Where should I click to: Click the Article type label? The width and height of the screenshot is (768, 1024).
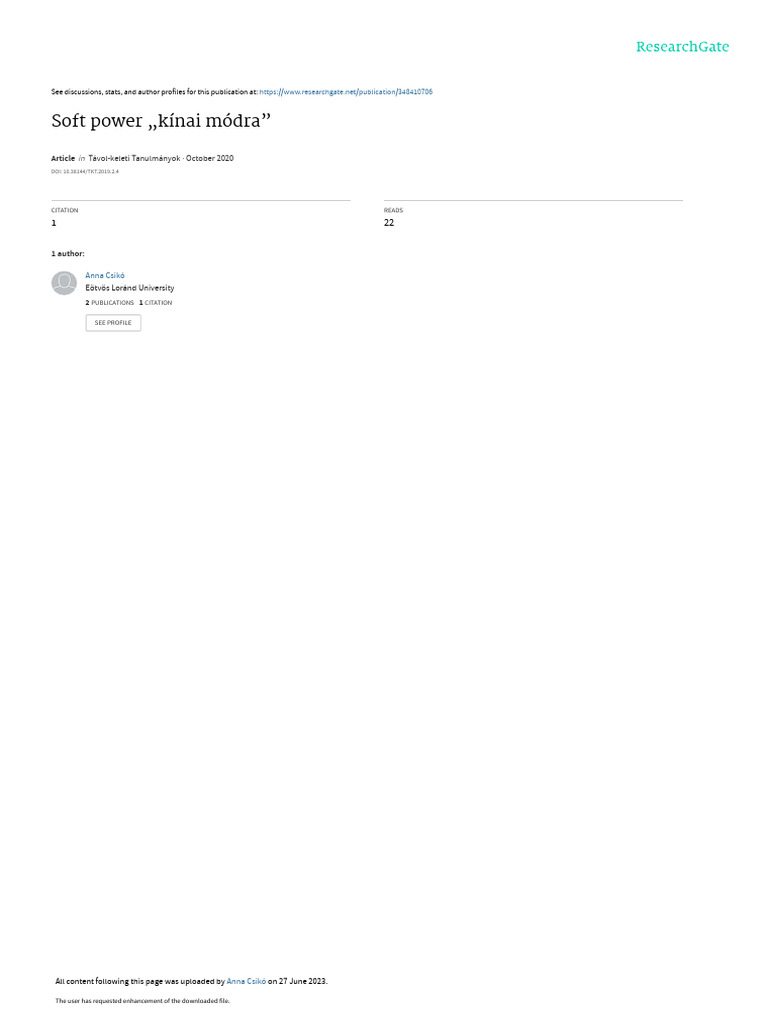coord(63,158)
